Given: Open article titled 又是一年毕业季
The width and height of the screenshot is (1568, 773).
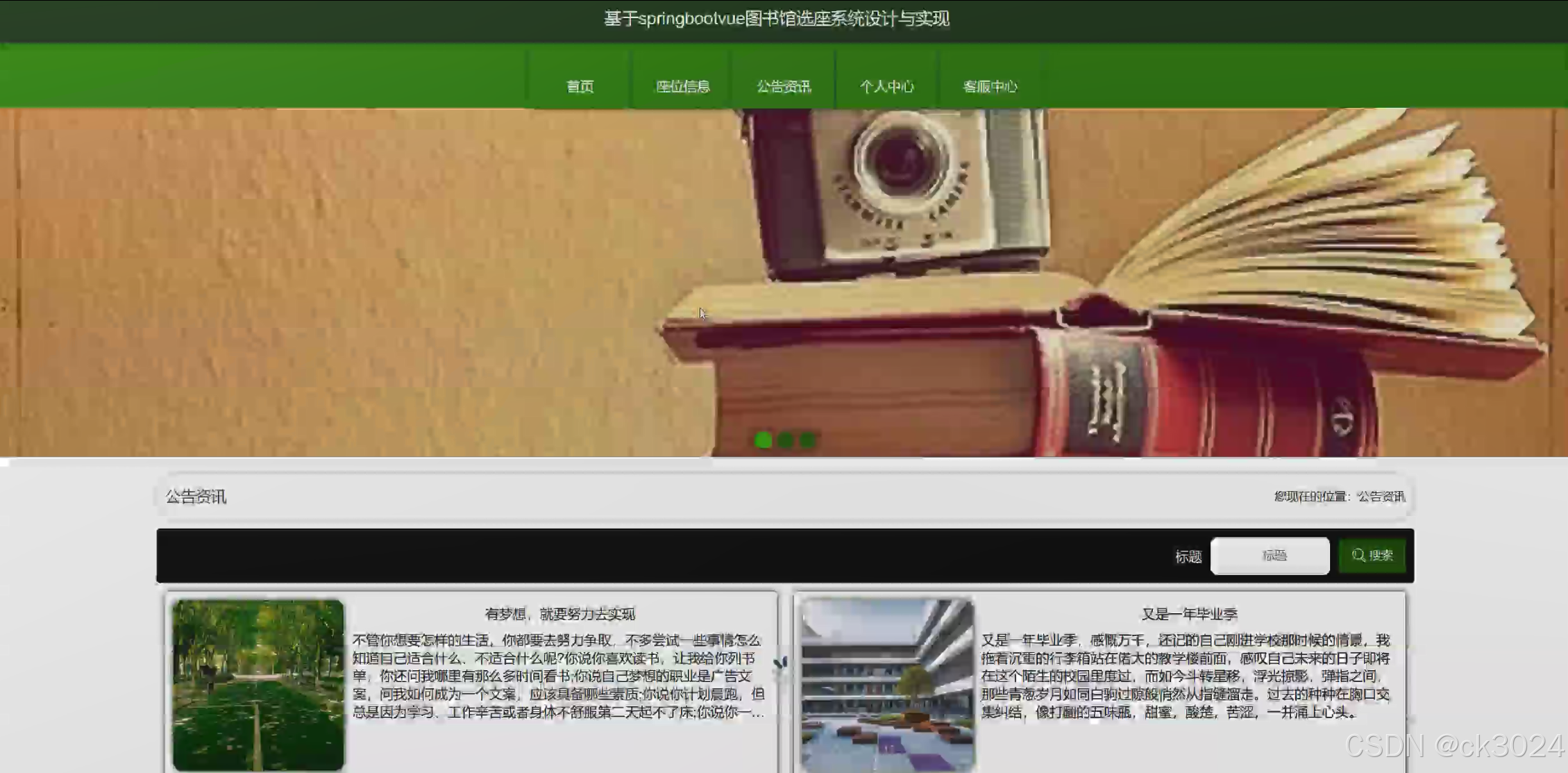Looking at the screenshot, I should pos(1189,613).
